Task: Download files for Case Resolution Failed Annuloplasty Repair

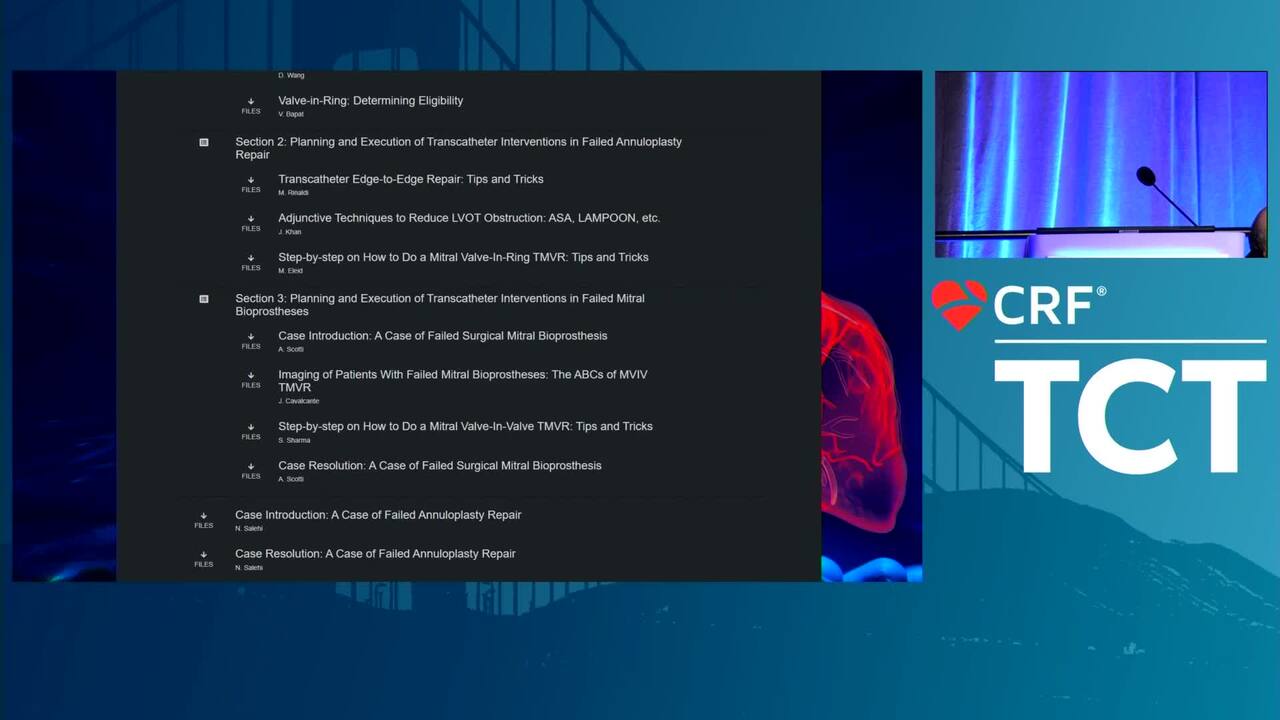Action: pyautogui.click(x=204, y=559)
